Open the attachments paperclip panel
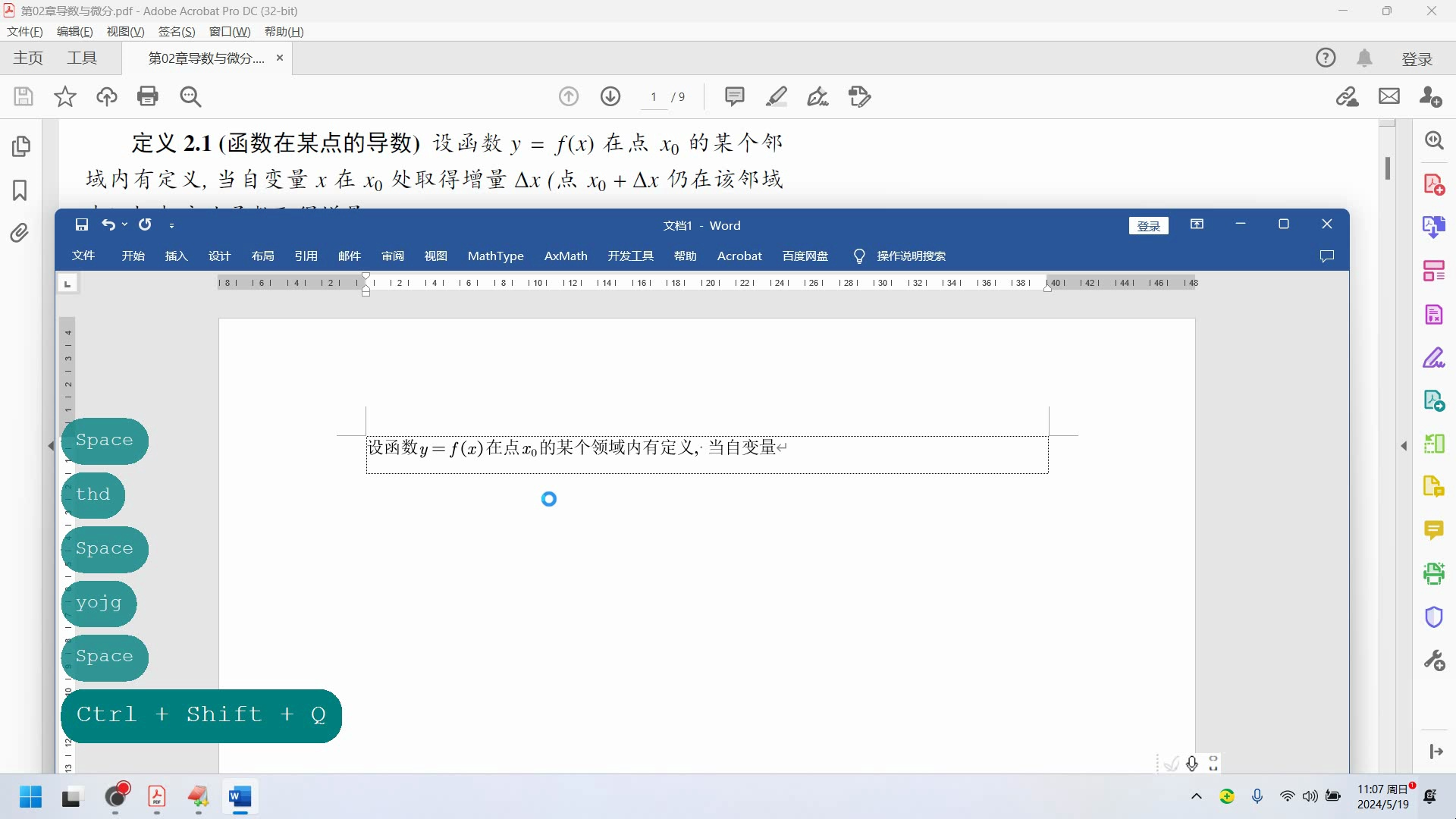 pos(20,233)
